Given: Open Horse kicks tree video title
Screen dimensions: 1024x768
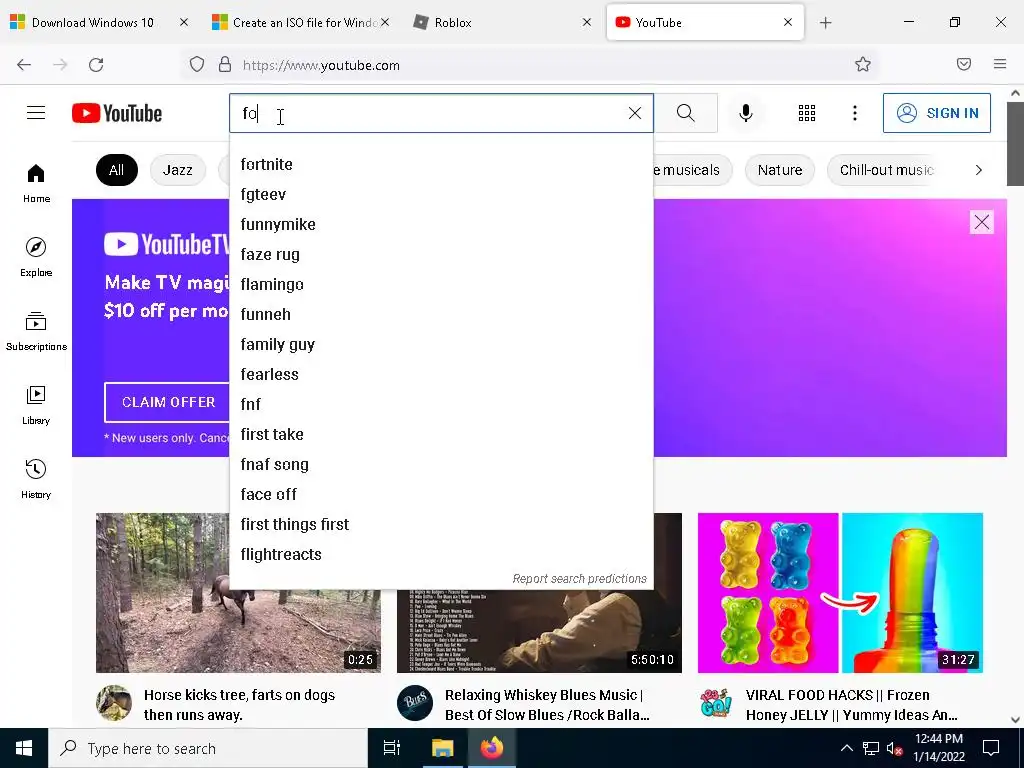Looking at the screenshot, I should [239, 705].
